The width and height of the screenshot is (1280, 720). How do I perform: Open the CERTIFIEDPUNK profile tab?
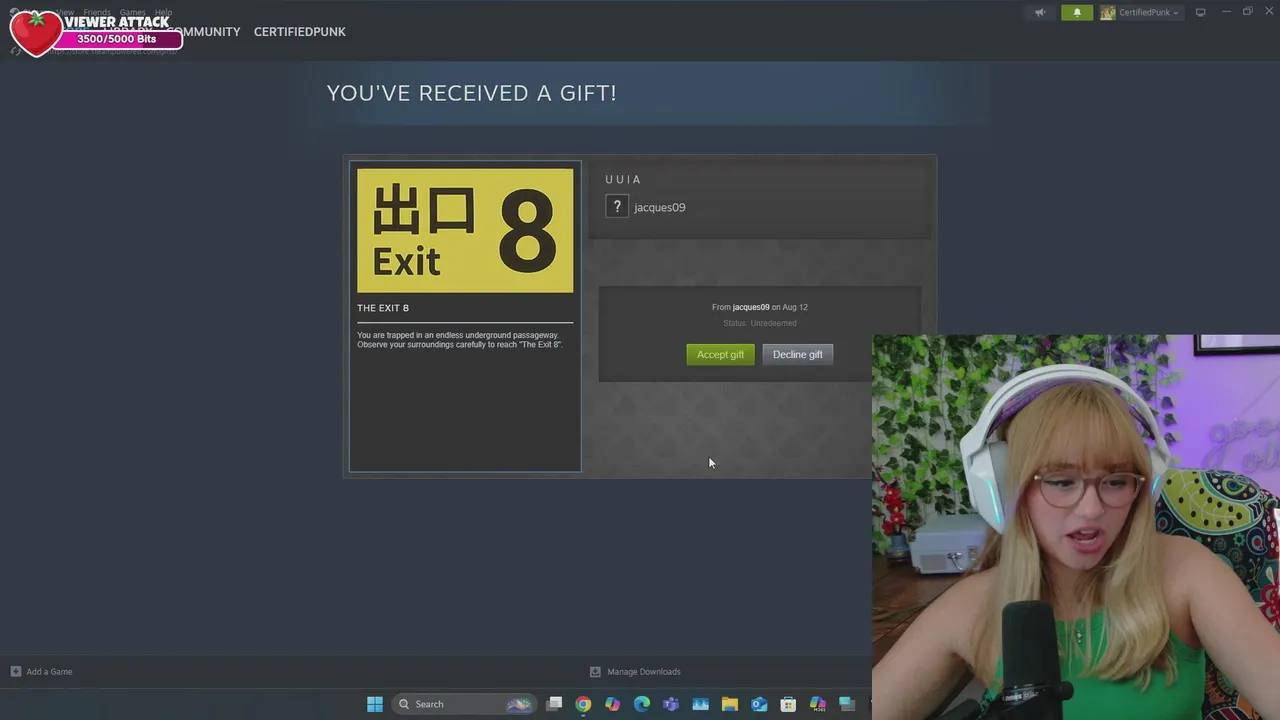click(x=299, y=32)
